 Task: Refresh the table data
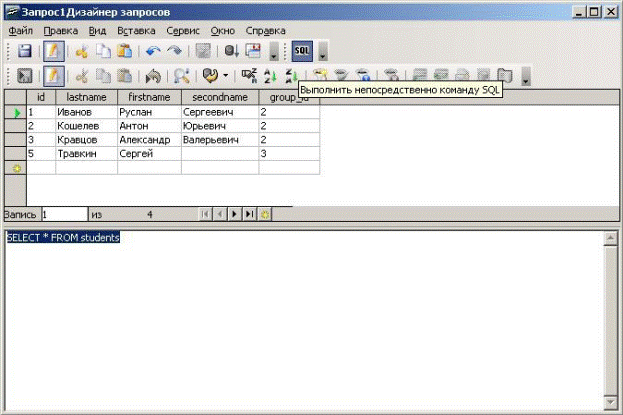click(211, 76)
